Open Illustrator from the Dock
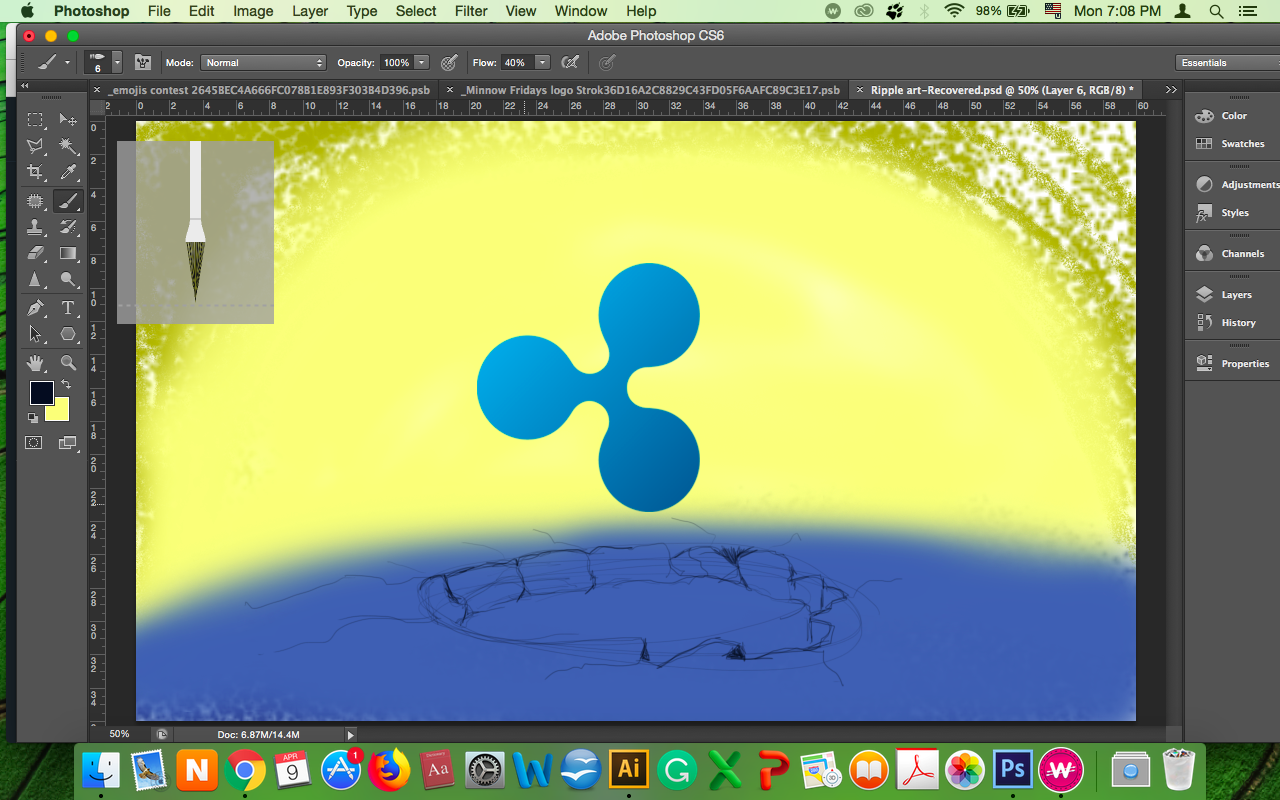The height and width of the screenshot is (800, 1280). (x=629, y=769)
